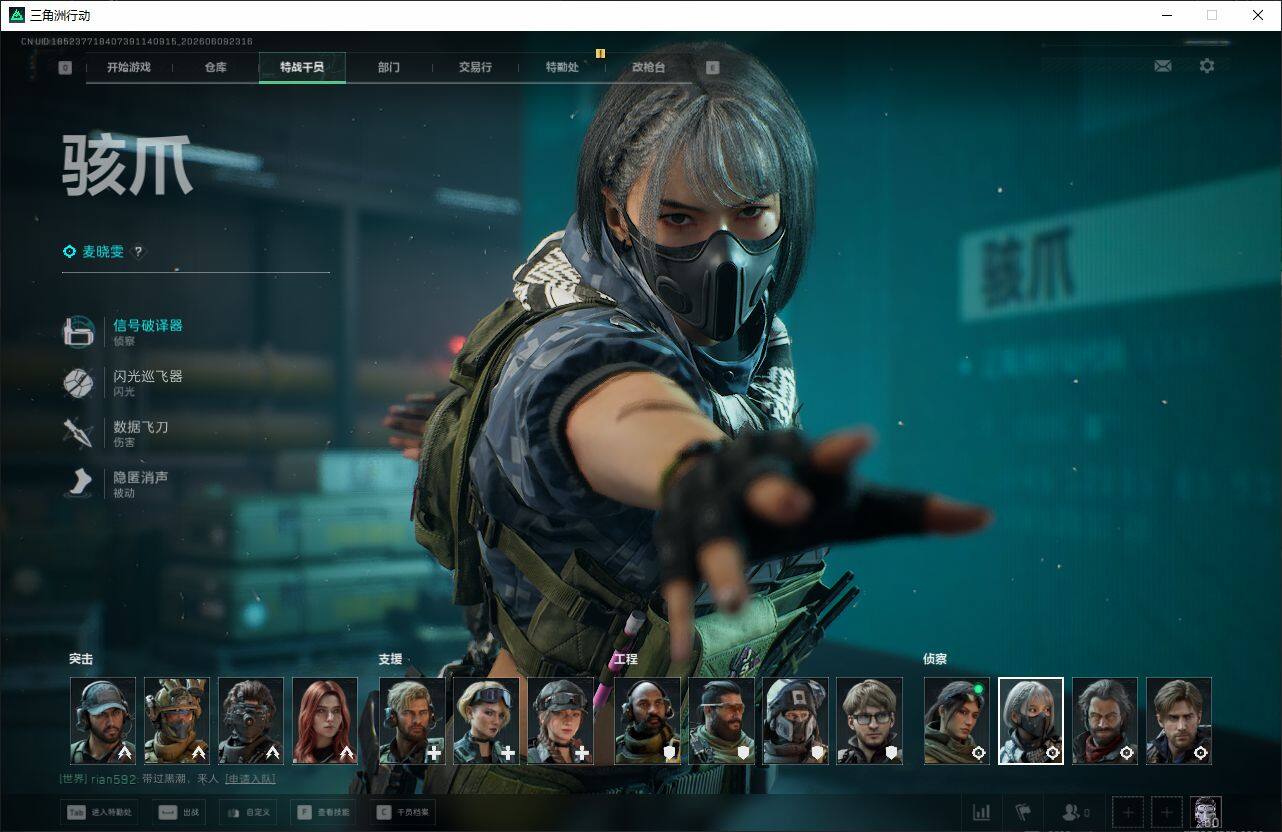Click the 进入特勤处 button
Screen dimensions: 1282x832
100,813
